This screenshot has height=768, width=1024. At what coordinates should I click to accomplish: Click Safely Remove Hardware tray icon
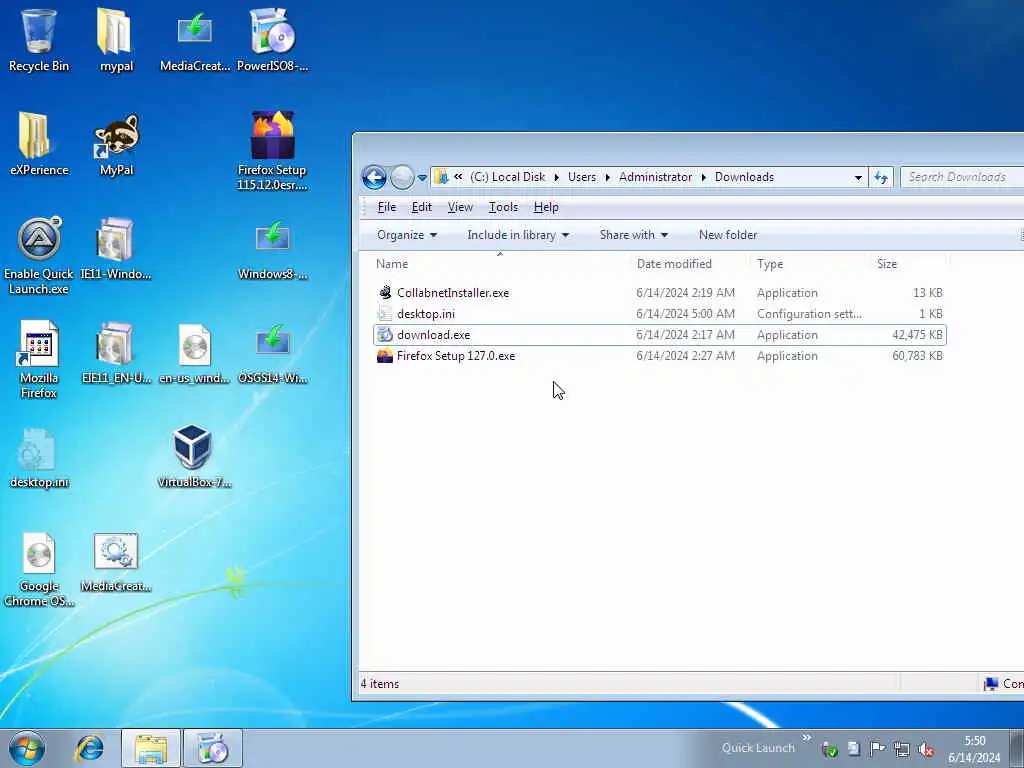click(830, 748)
